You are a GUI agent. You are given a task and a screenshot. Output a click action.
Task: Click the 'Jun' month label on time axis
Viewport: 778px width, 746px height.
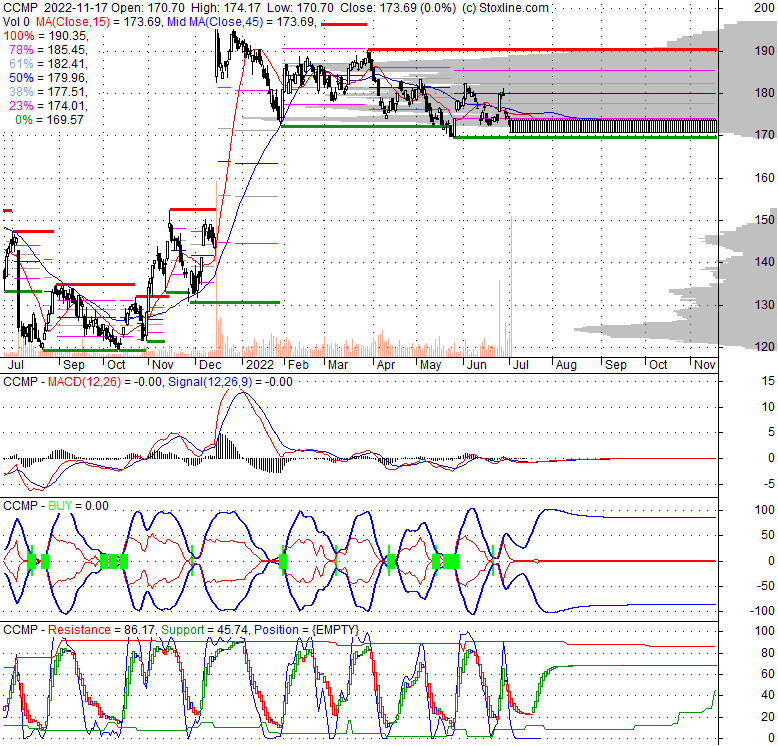pos(476,365)
